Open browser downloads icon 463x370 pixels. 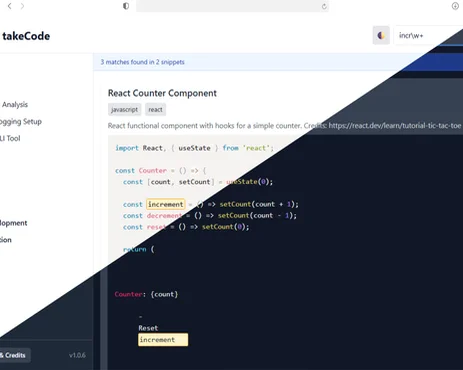455,6
